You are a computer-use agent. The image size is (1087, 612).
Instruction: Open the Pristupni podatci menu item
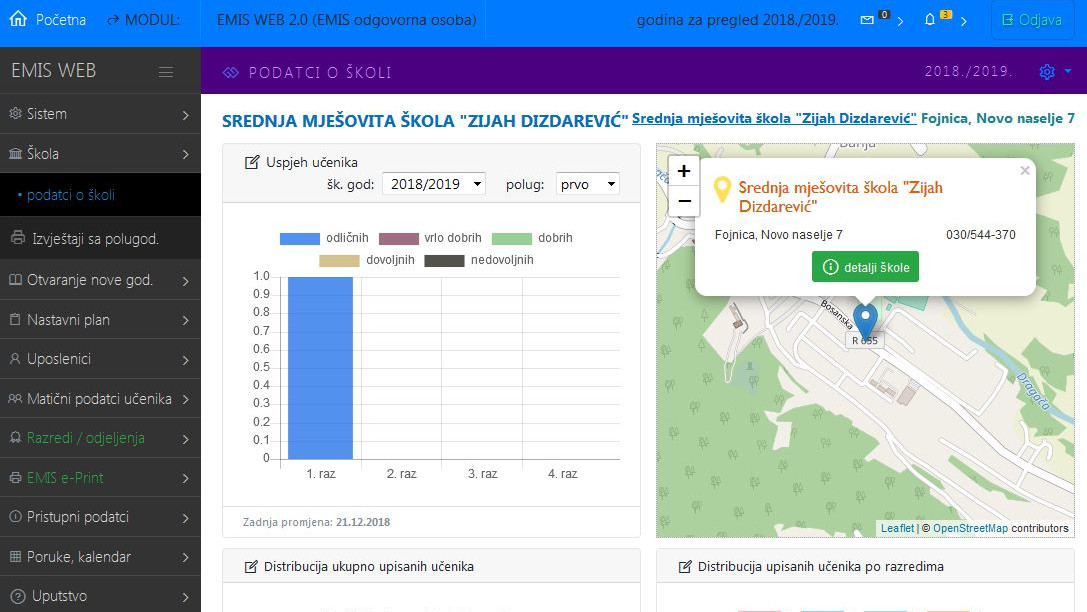tap(101, 517)
